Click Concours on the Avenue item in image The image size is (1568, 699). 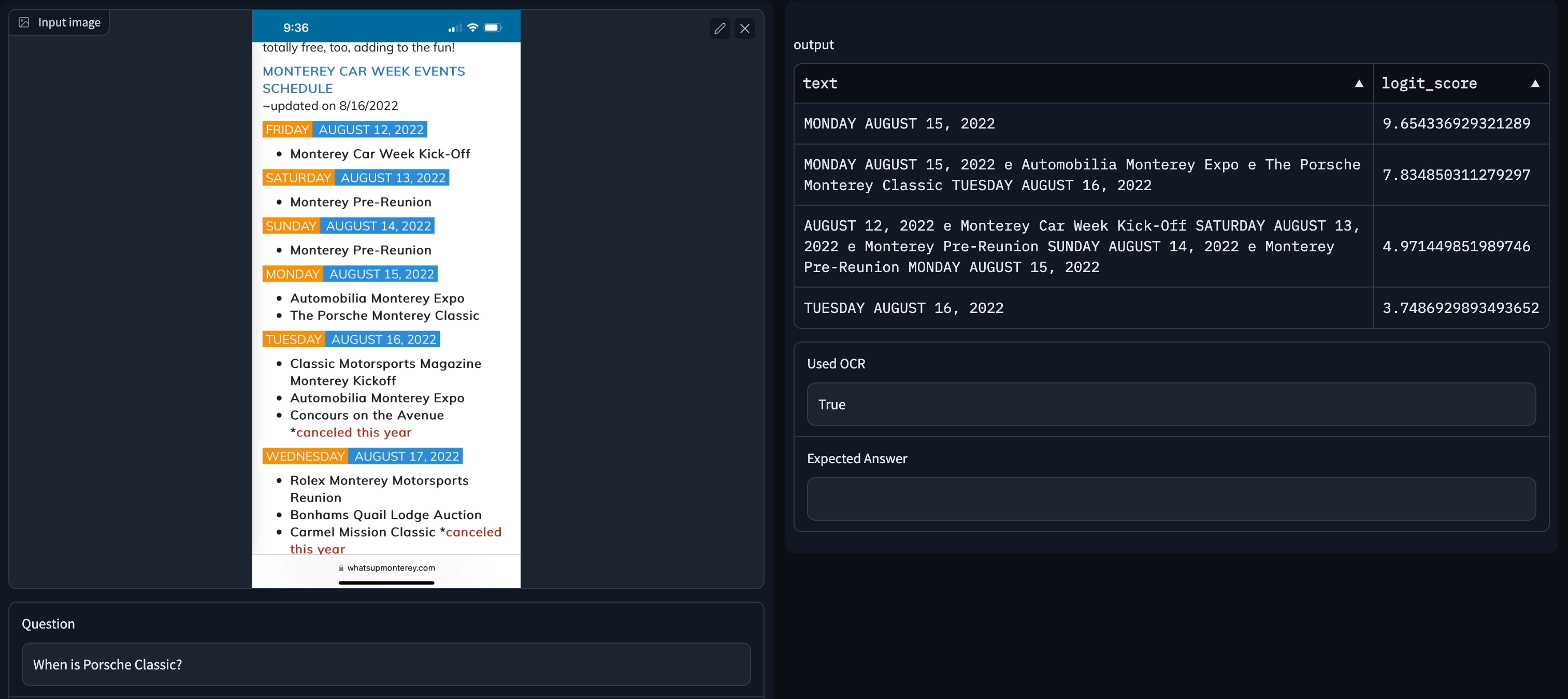pos(367,415)
